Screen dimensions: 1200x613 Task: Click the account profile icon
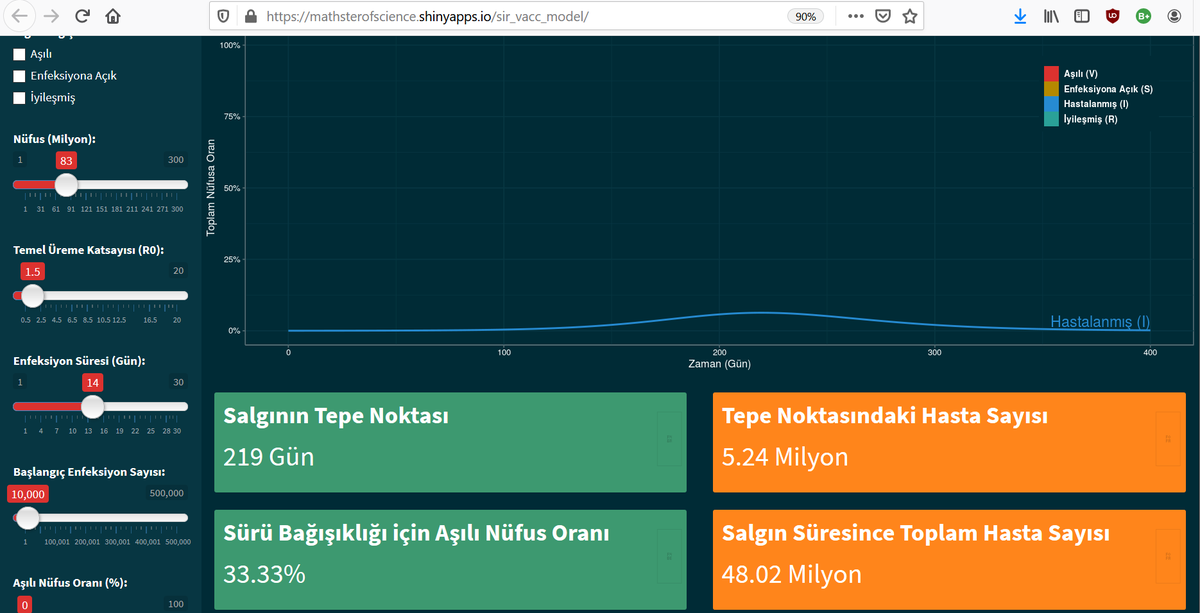coord(1172,16)
